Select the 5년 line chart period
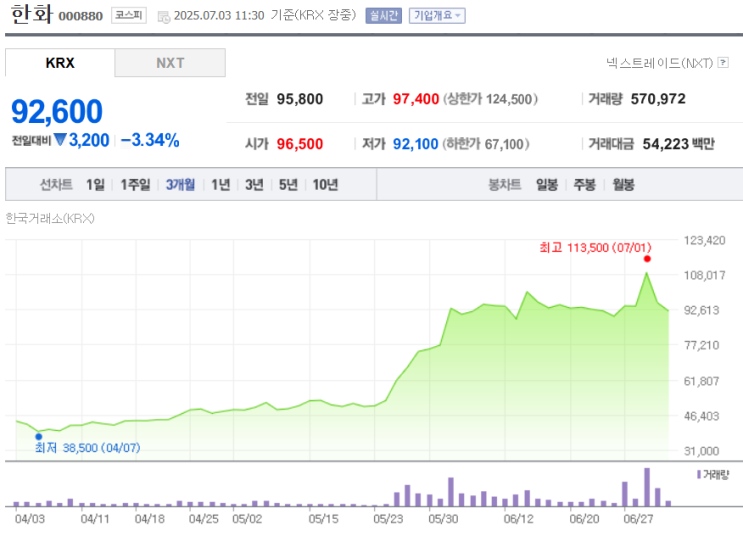Viewport: 743px width, 536px height. (x=288, y=184)
